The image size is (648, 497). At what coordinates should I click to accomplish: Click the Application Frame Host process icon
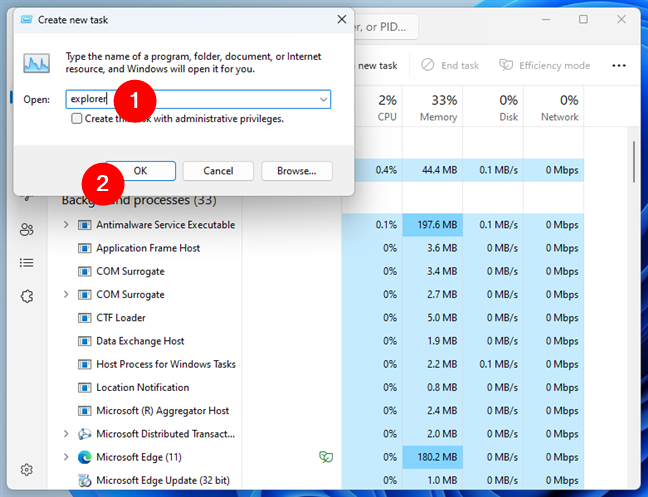[x=85, y=248]
